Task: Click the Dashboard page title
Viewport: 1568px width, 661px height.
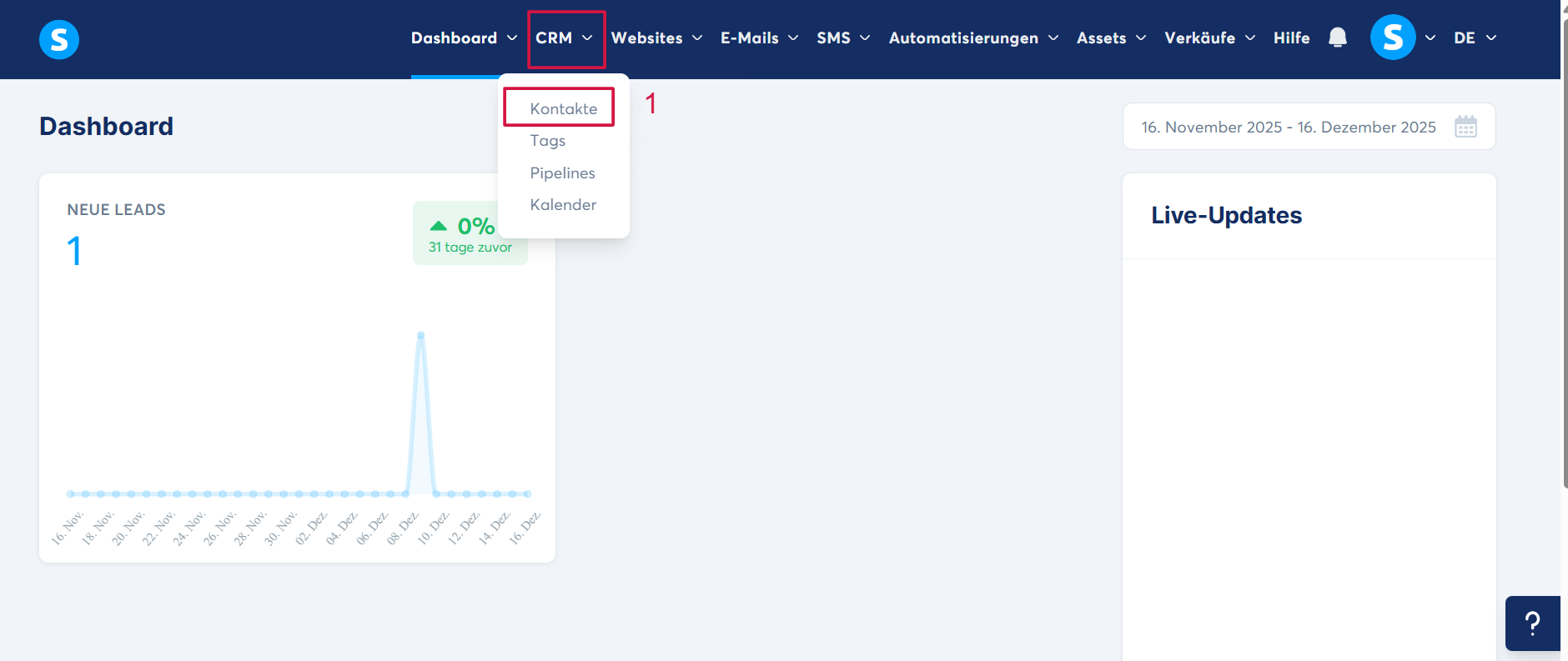Action: tap(107, 126)
